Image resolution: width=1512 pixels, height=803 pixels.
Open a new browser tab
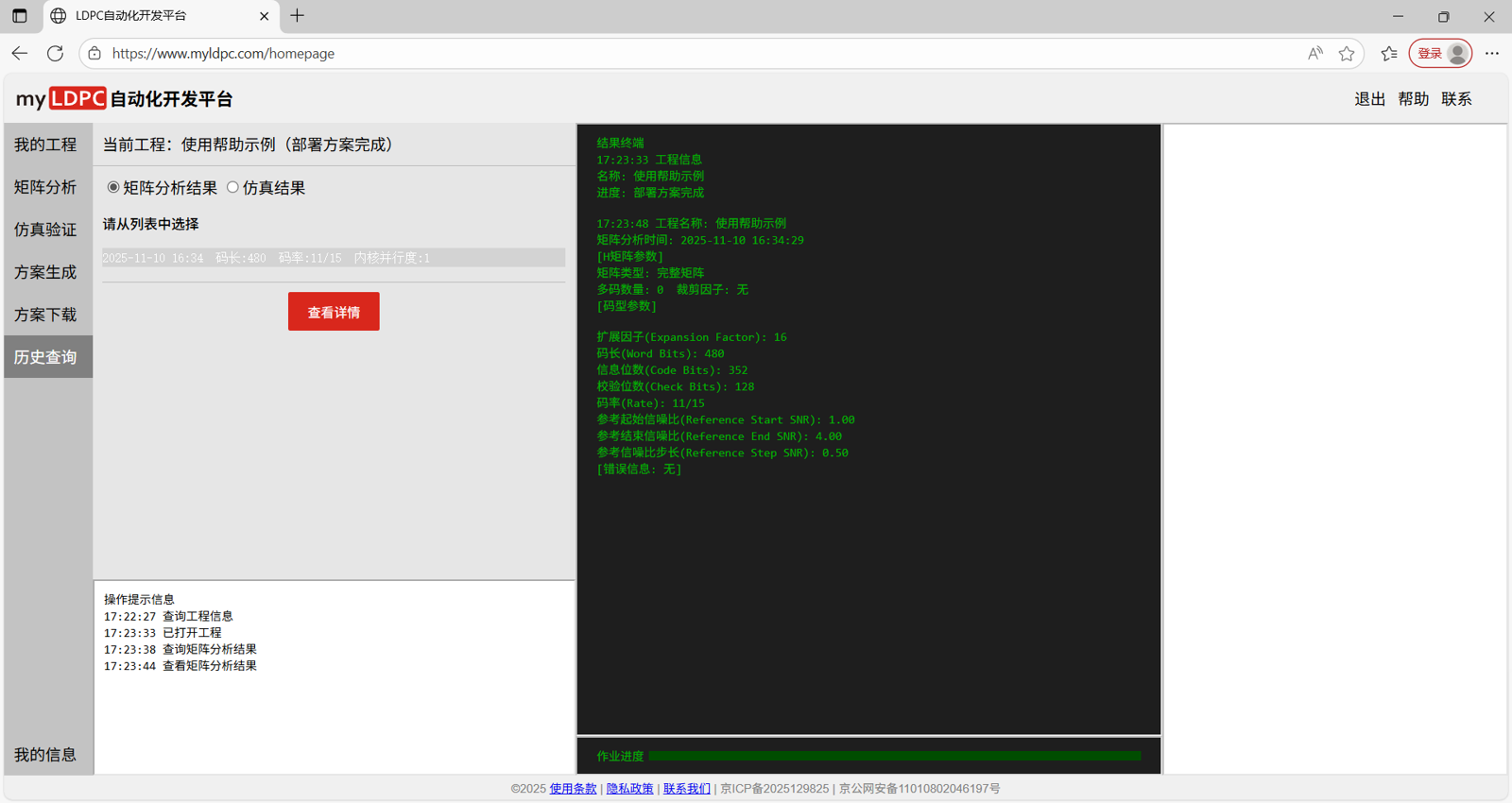298,16
